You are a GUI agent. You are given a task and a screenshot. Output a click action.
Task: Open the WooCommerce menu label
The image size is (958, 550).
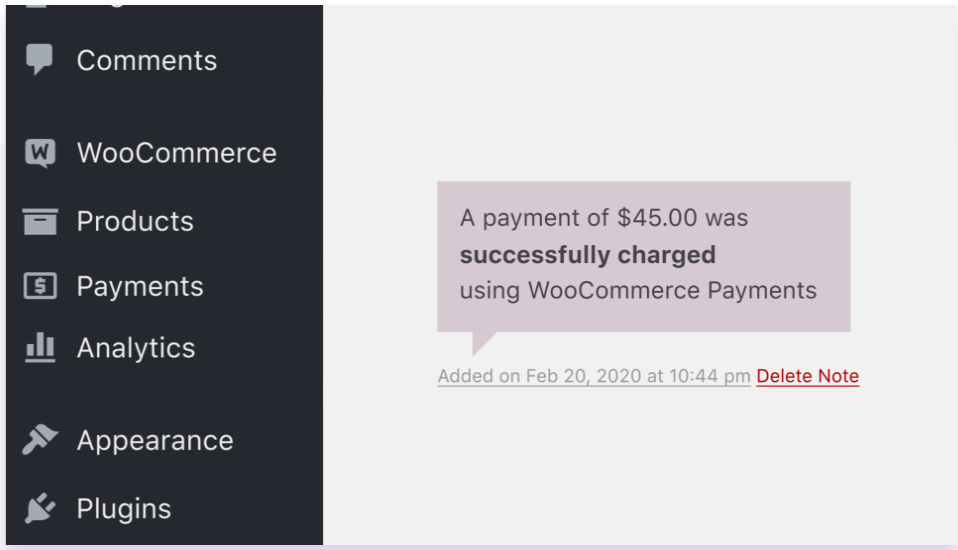[x=176, y=153]
